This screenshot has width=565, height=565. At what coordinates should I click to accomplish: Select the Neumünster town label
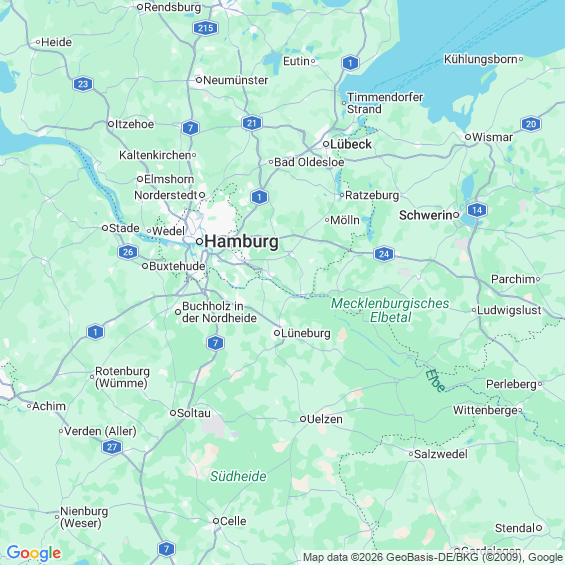[236, 80]
